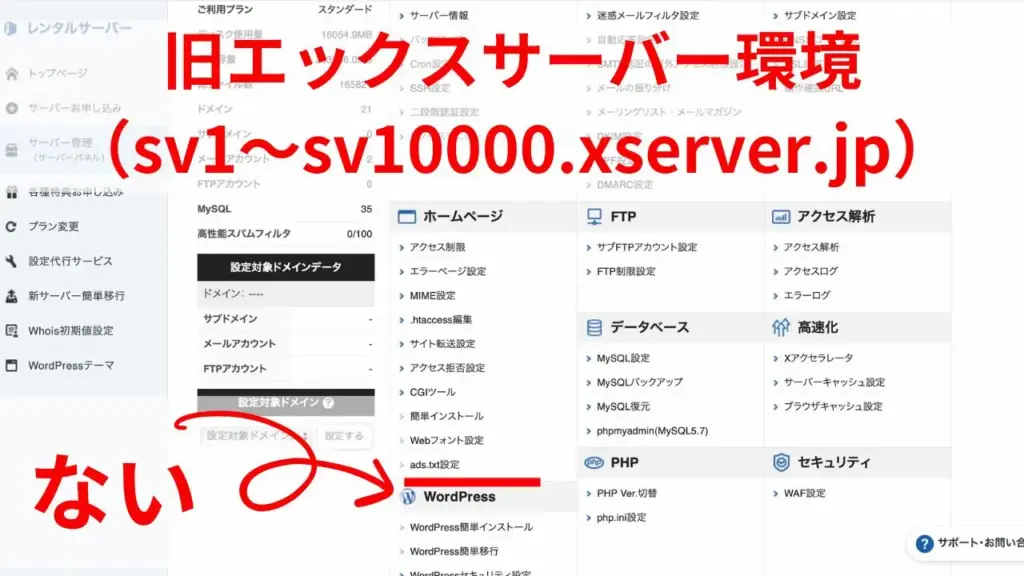Click the help icon next to 設定対象ドメイン

coord(328,403)
